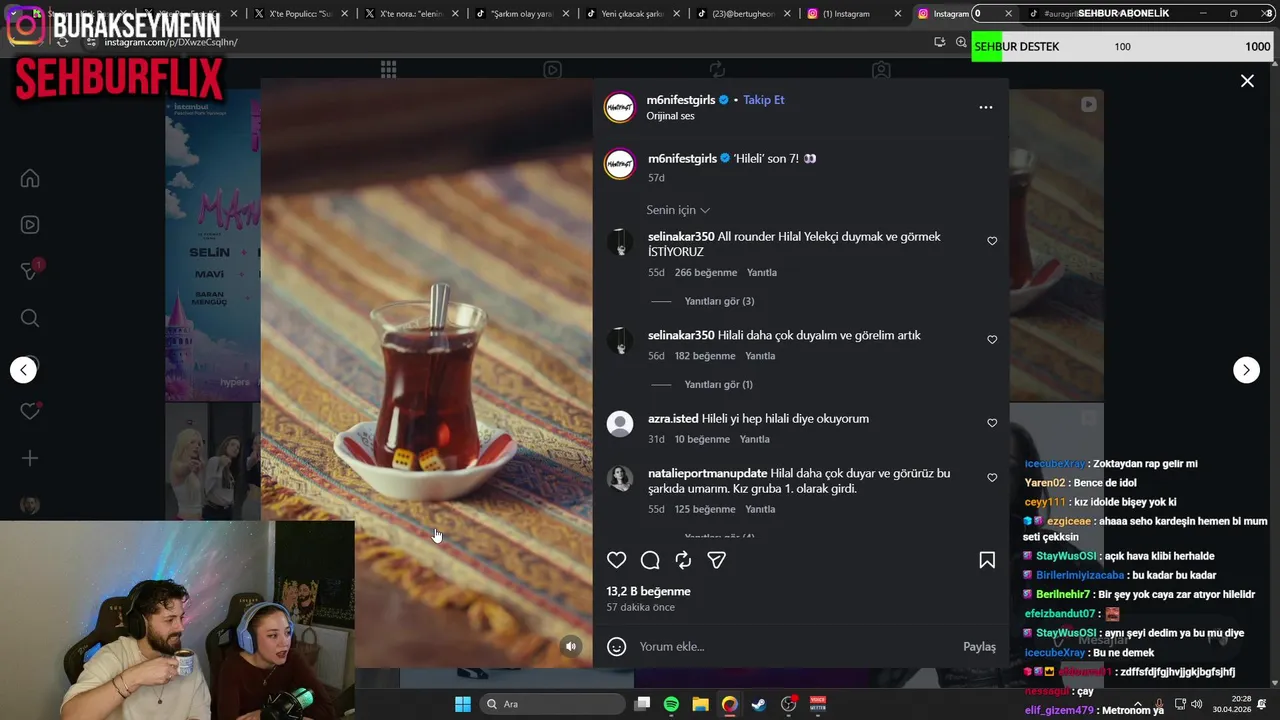Viewport: 1280px width, 720px height.
Task: Open comments with the speech bubble icon
Action: point(650,560)
